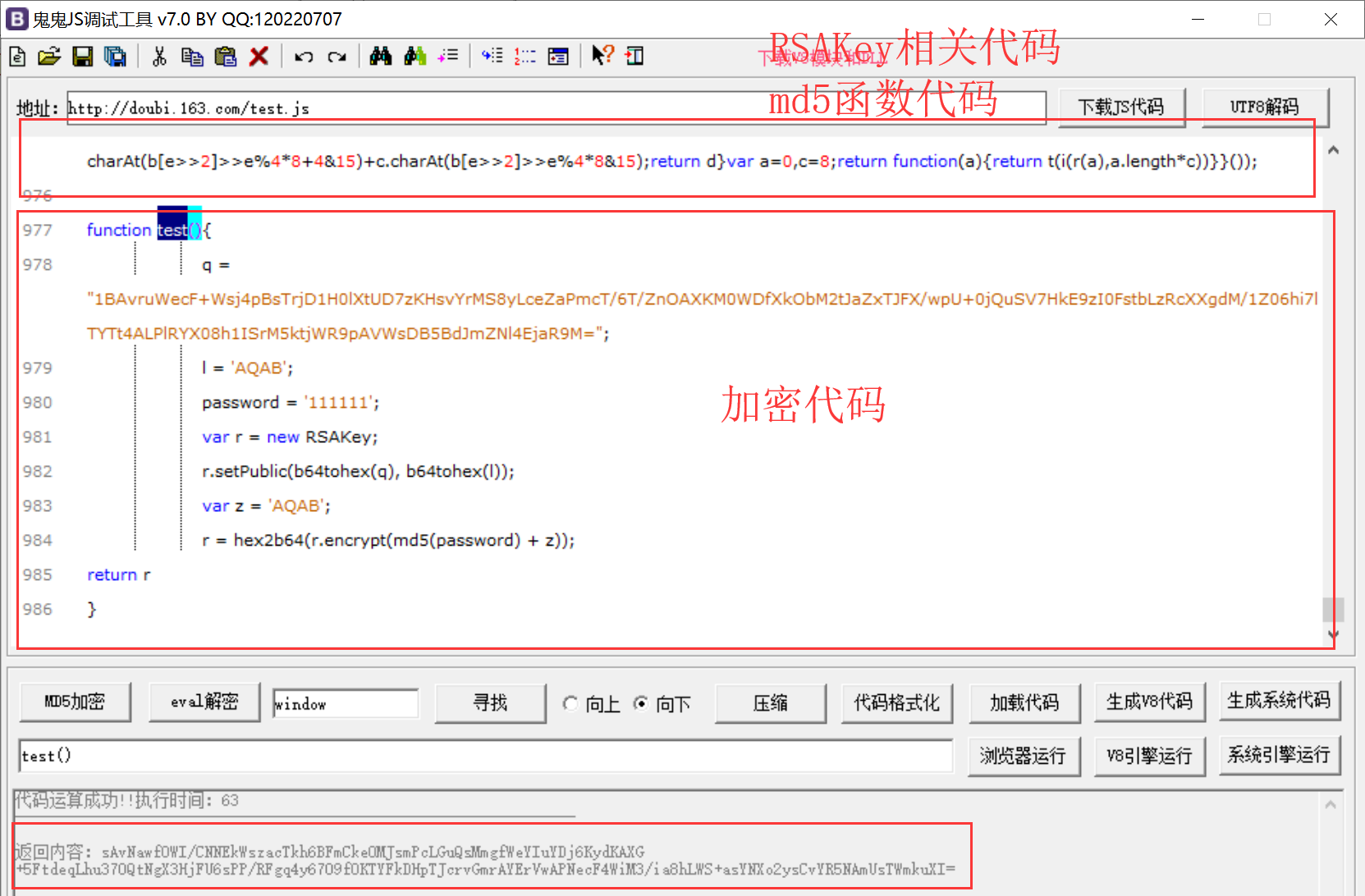Click the 寻找 search button
This screenshot has width=1365, height=896.
490,703
